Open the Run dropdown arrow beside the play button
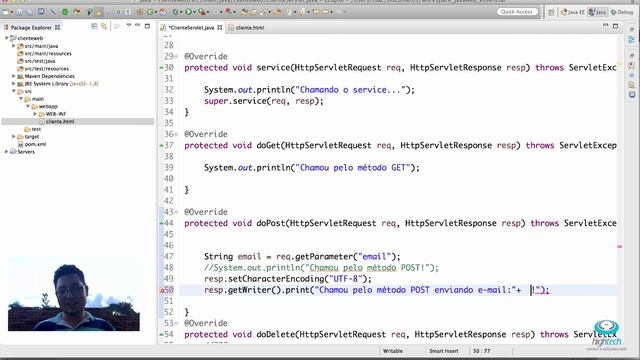 pos(194,12)
